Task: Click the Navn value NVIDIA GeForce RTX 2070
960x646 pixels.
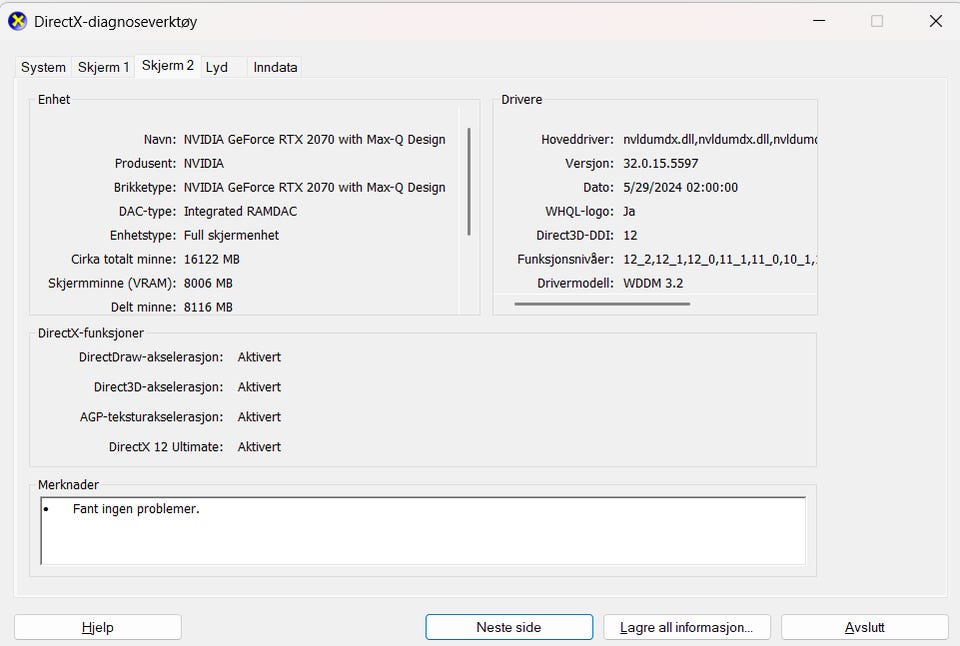Action: pyautogui.click(x=315, y=140)
